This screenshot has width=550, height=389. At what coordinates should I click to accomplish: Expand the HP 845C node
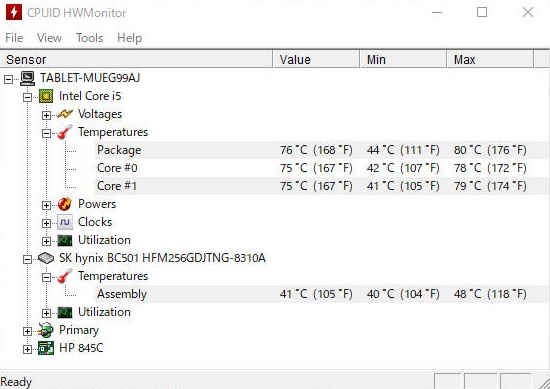point(27,349)
